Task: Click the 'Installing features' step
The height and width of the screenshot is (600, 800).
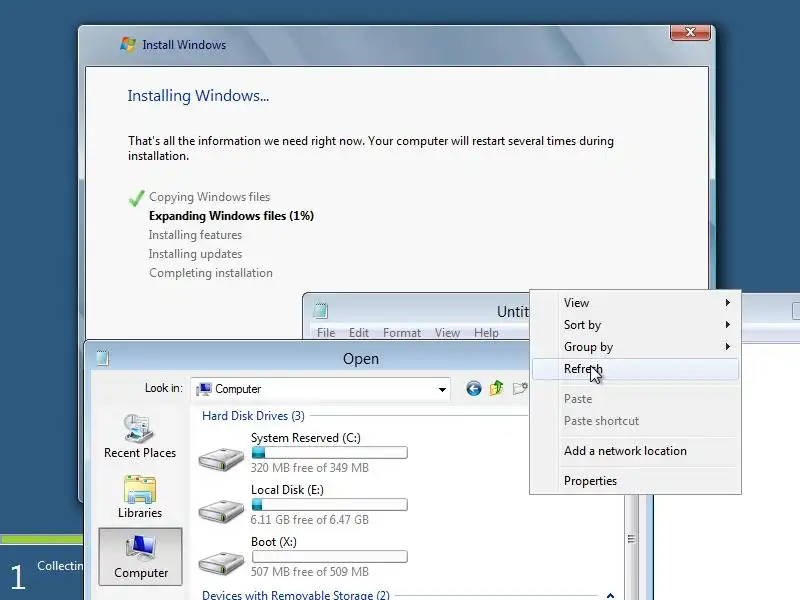Action: click(195, 235)
